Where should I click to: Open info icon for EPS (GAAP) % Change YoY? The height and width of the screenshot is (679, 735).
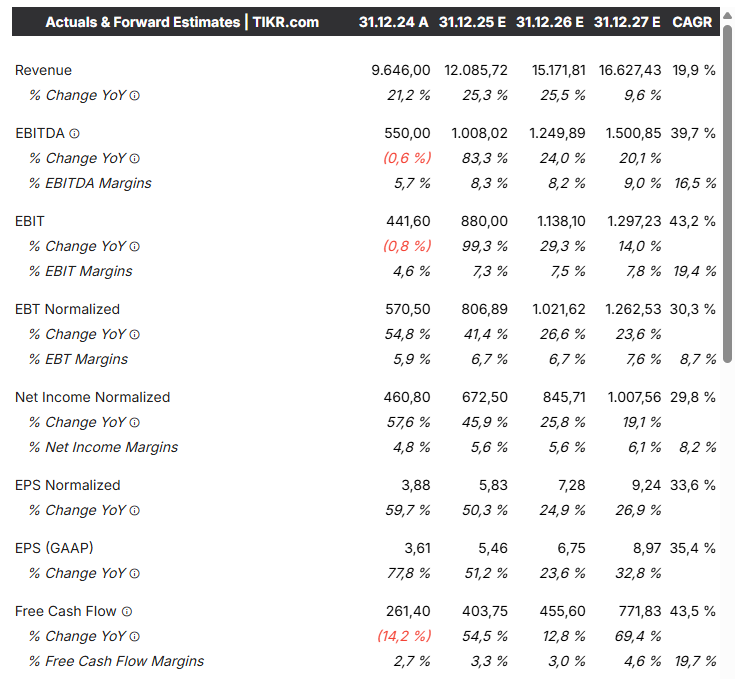[x=135, y=573]
